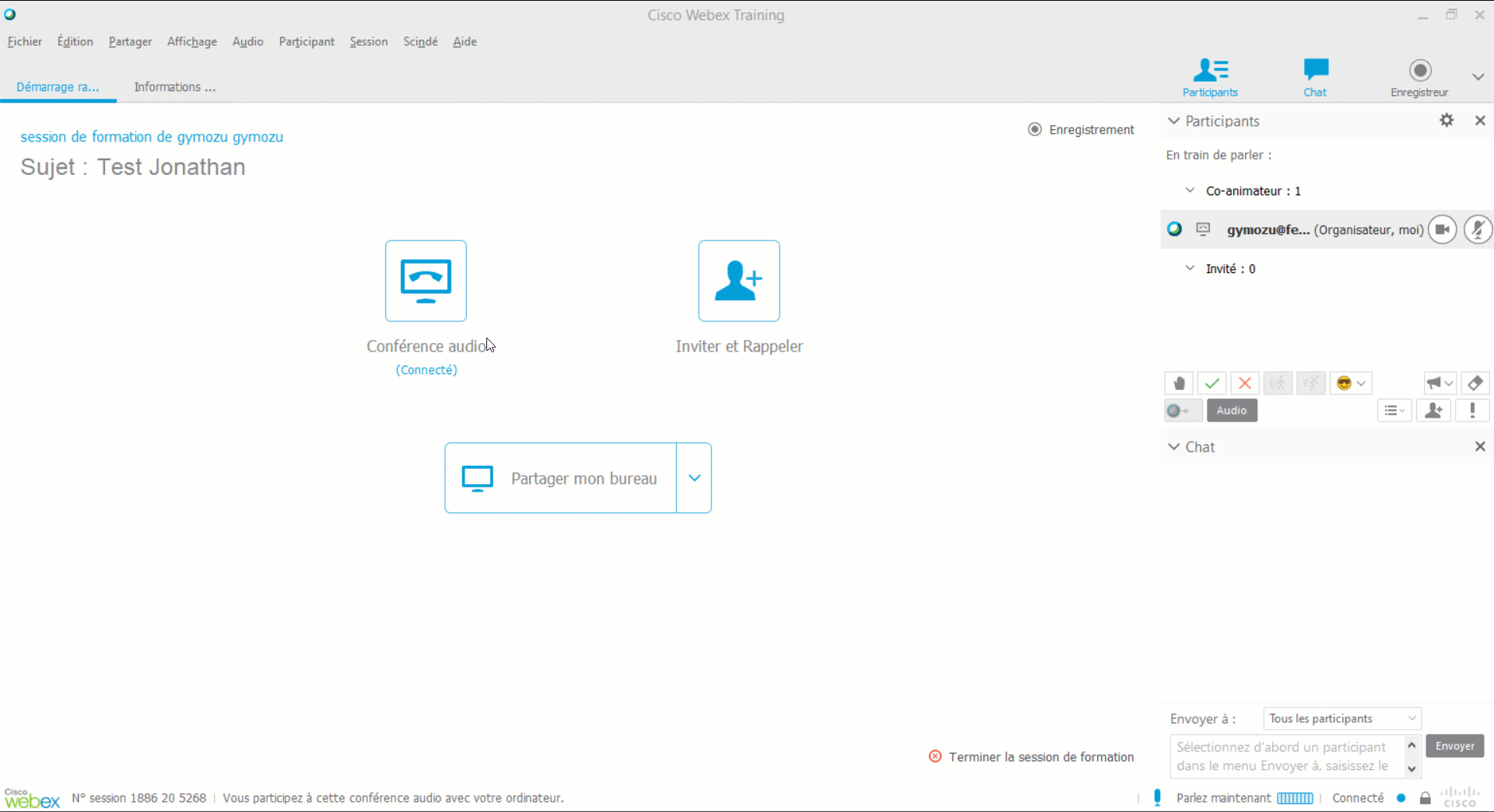Viewport: 1494px width, 812px height.
Task: Open the share options dropdown arrow
Action: [694, 478]
